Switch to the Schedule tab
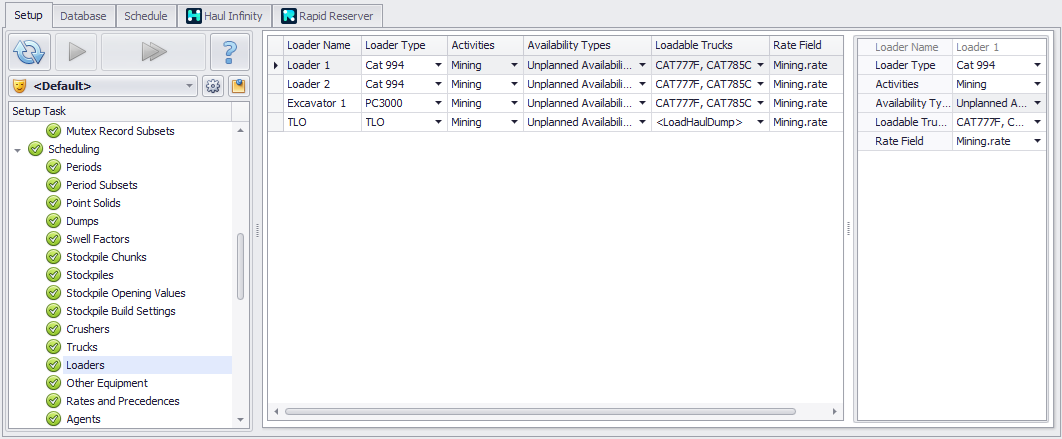 coord(146,16)
